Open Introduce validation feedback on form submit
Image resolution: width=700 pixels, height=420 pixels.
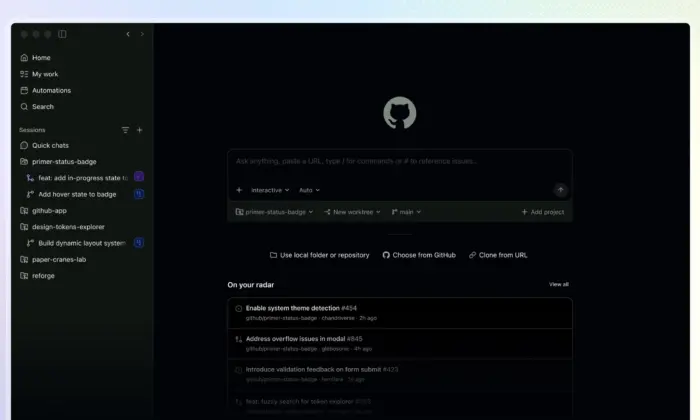400,375
